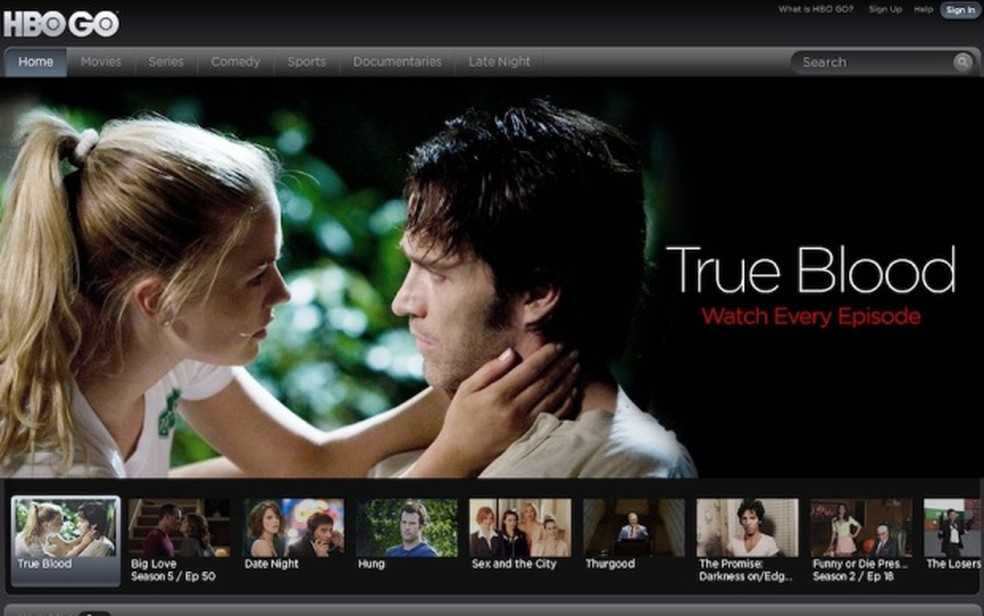Click inside the Search input field
This screenshot has width=984, height=616.
point(870,61)
